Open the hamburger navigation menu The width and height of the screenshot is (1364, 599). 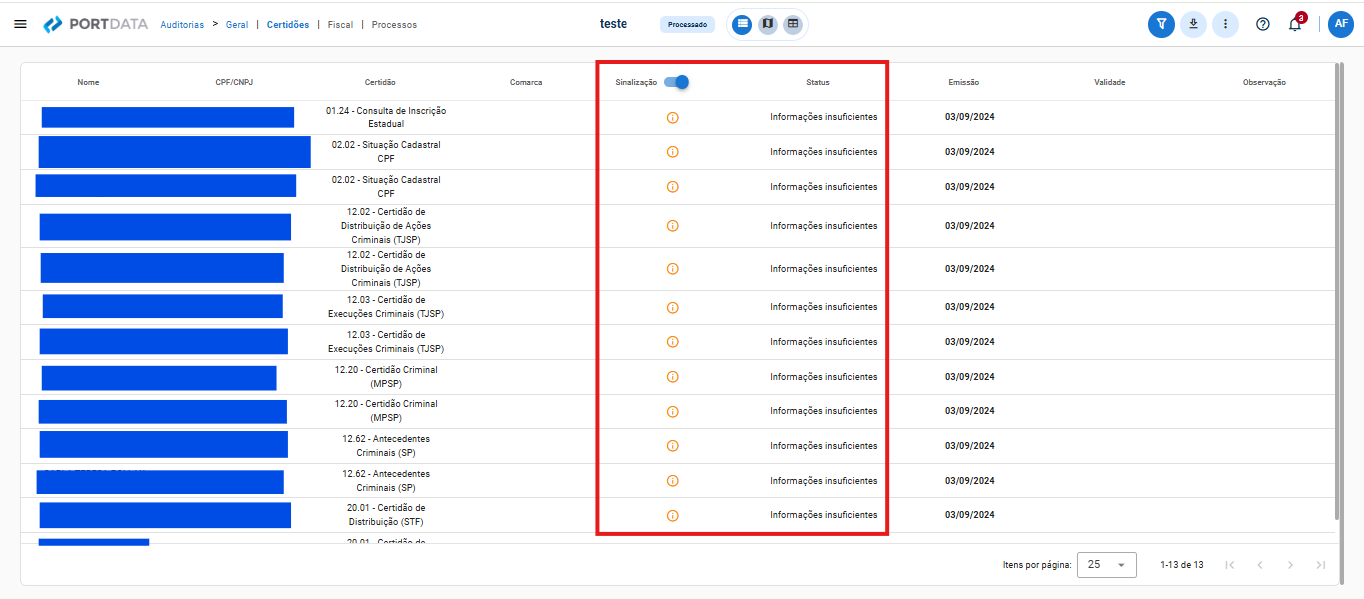tap(20, 24)
